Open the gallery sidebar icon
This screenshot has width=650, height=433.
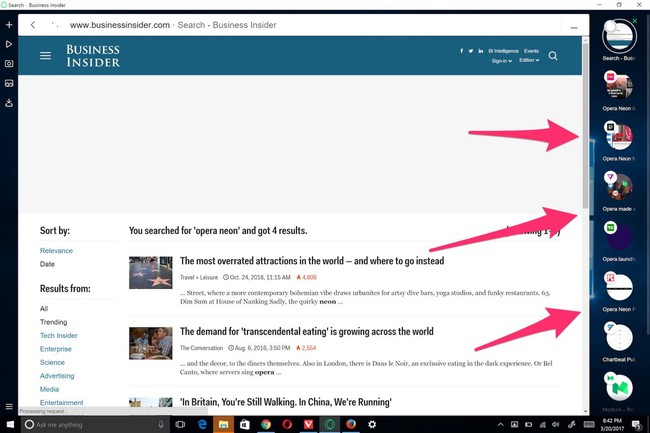(9, 83)
